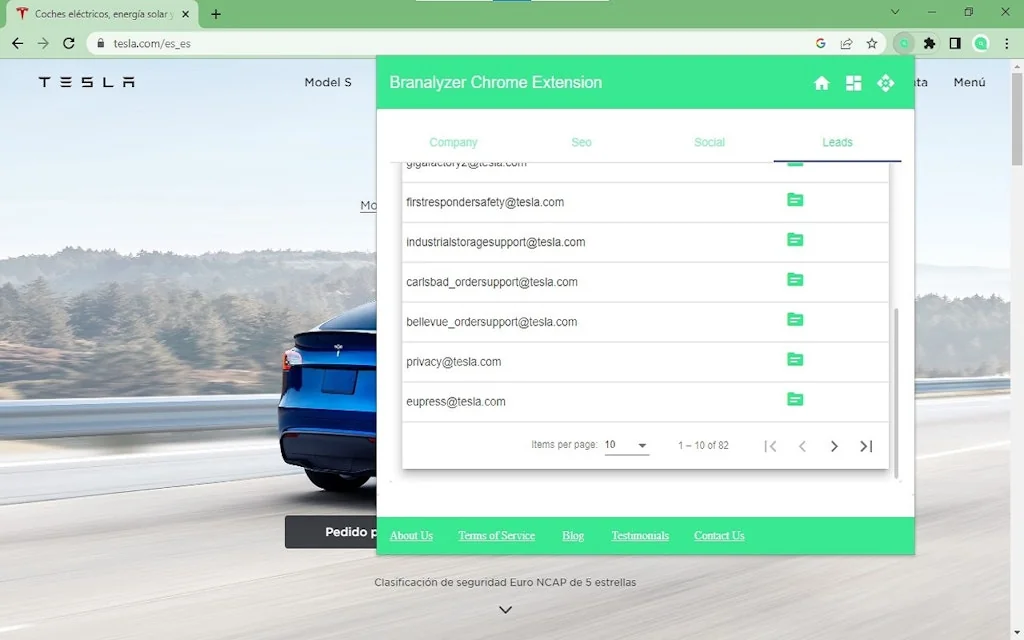This screenshot has width=1024, height=640.
Task: Go to the next page of leads
Action: point(834,446)
